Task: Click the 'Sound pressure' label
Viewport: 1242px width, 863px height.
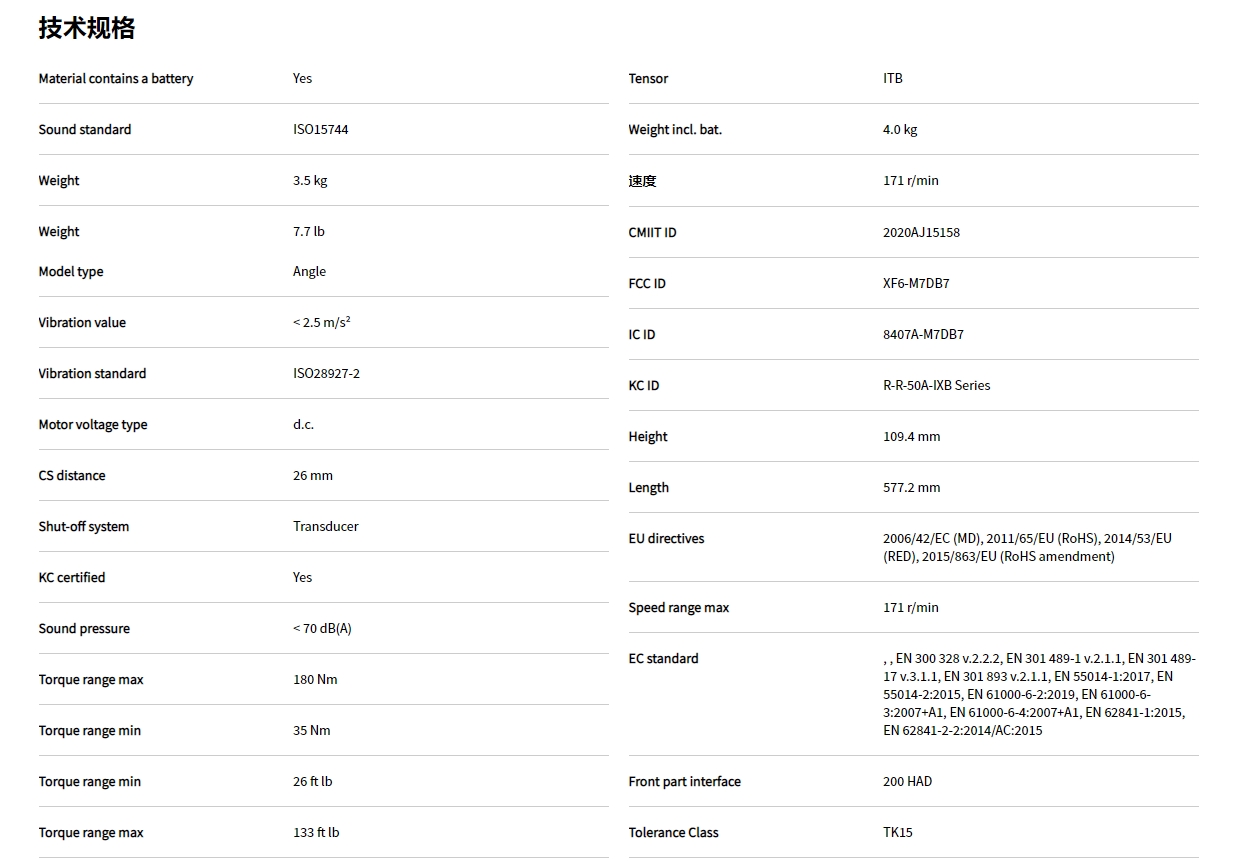Action: click(x=84, y=629)
